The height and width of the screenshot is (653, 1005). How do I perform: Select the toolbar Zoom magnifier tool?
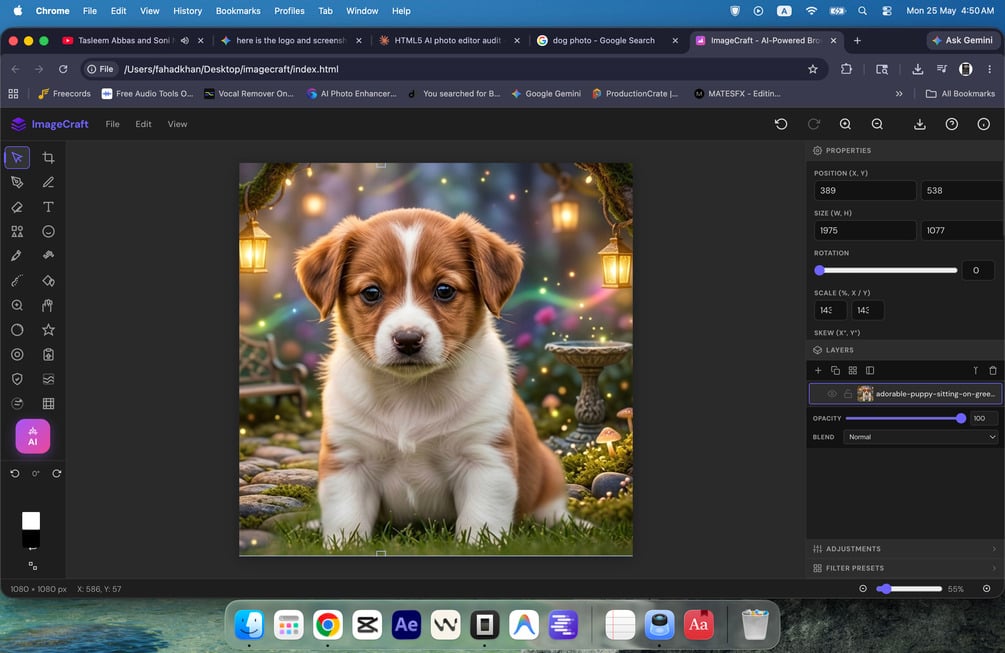17,306
